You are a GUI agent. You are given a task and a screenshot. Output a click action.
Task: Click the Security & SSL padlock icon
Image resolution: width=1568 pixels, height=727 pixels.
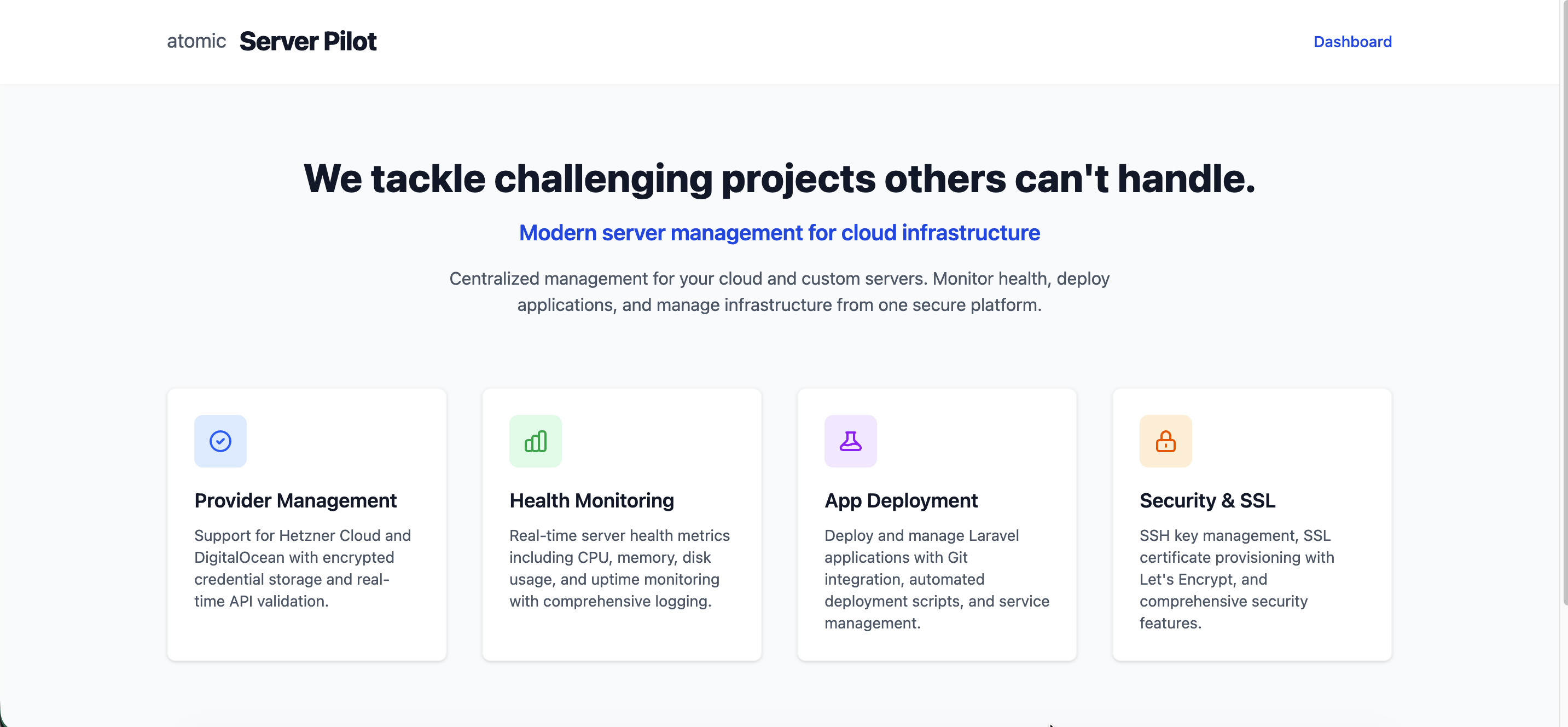point(1165,441)
